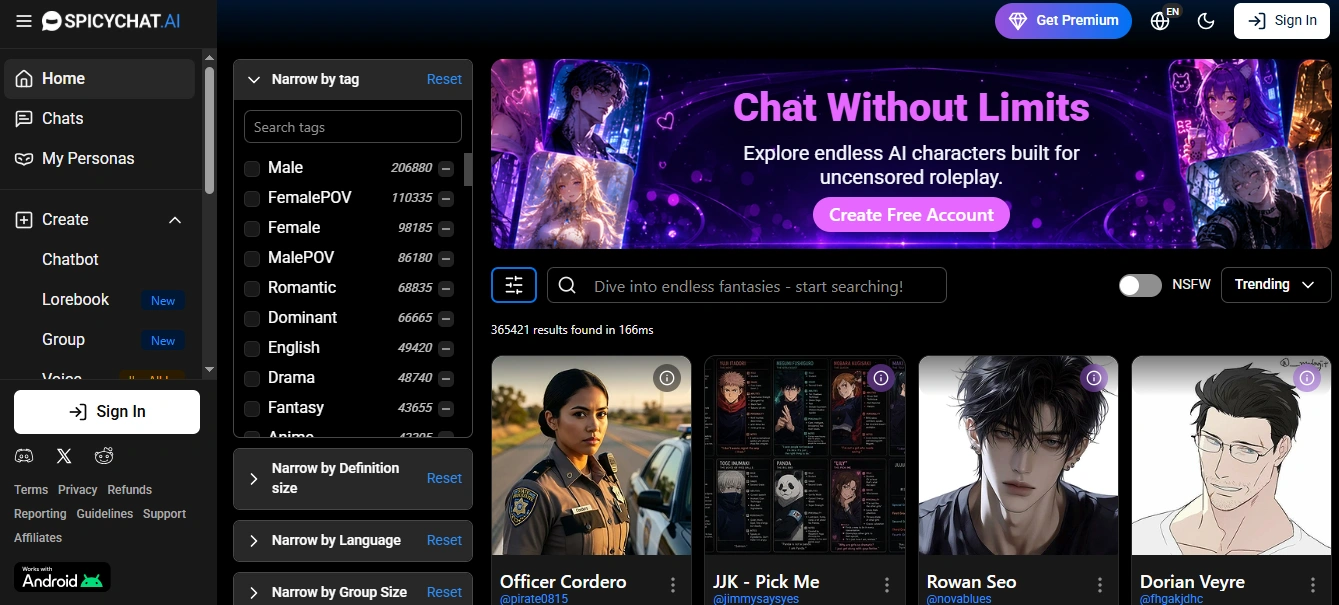The width and height of the screenshot is (1339, 605).
Task: Check the Drama tag checkbox
Action: point(252,378)
